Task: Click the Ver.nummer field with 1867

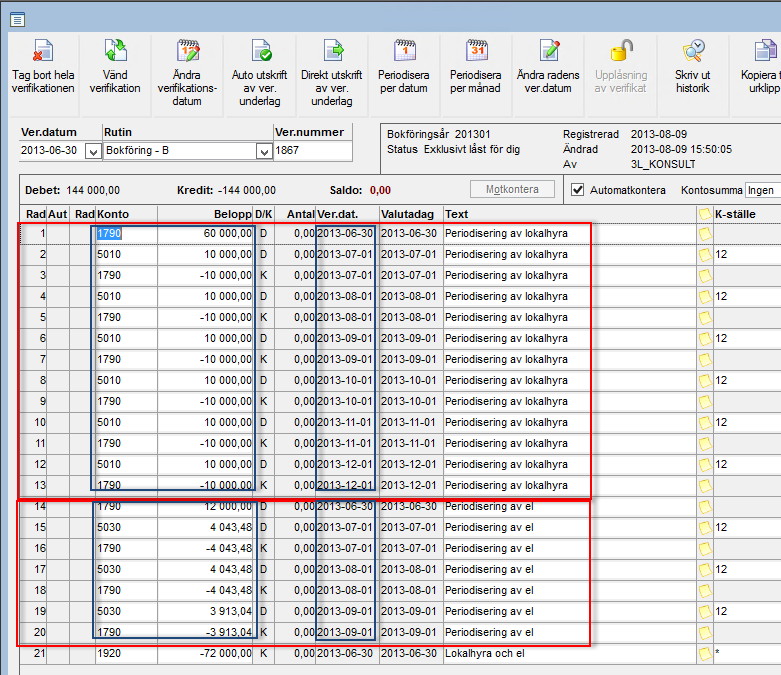Action: coord(313,150)
